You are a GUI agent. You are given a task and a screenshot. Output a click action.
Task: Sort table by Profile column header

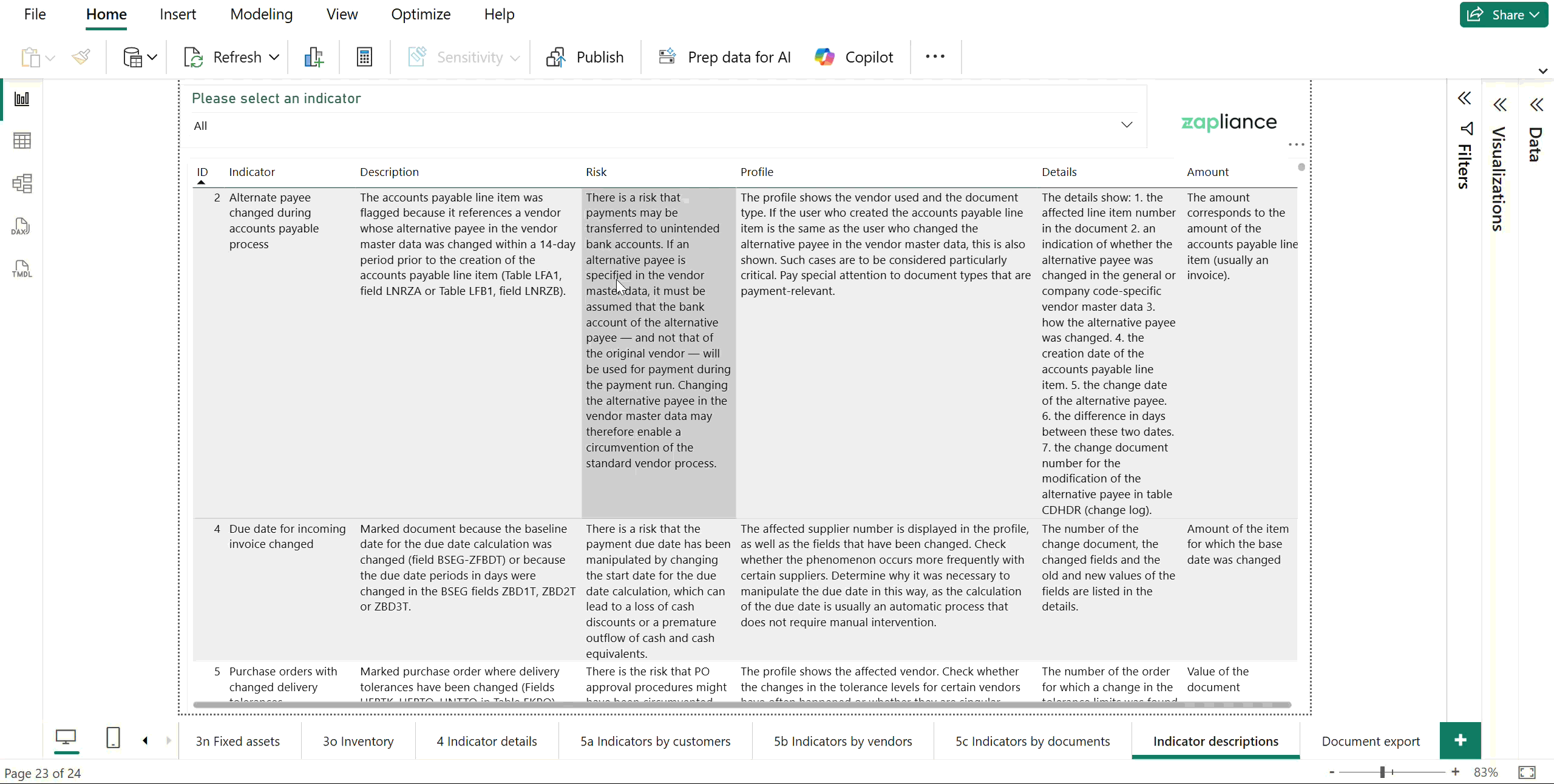[757, 172]
